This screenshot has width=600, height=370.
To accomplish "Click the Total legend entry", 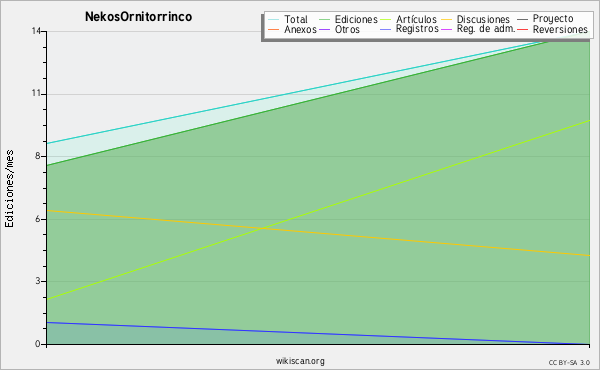I will click(288, 19).
